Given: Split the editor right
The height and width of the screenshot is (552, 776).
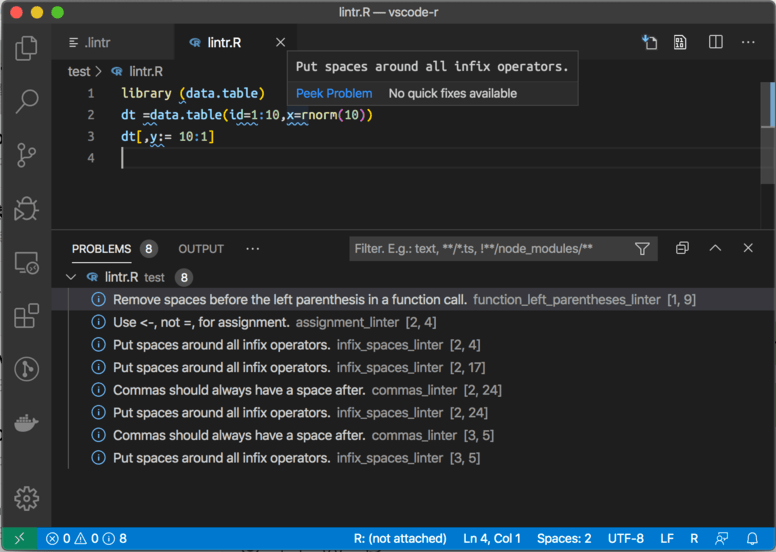Looking at the screenshot, I should pyautogui.click(x=716, y=42).
